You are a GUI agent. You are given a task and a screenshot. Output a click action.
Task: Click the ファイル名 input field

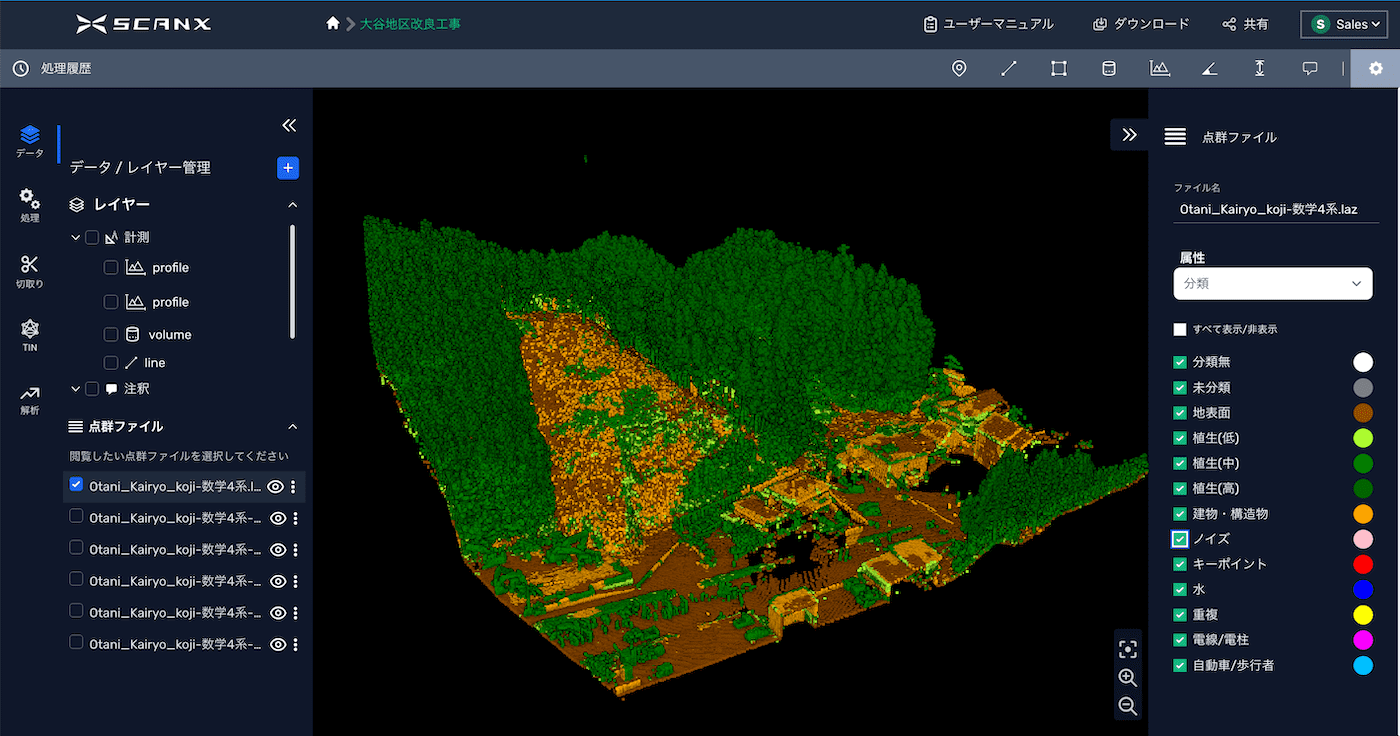pos(1275,209)
